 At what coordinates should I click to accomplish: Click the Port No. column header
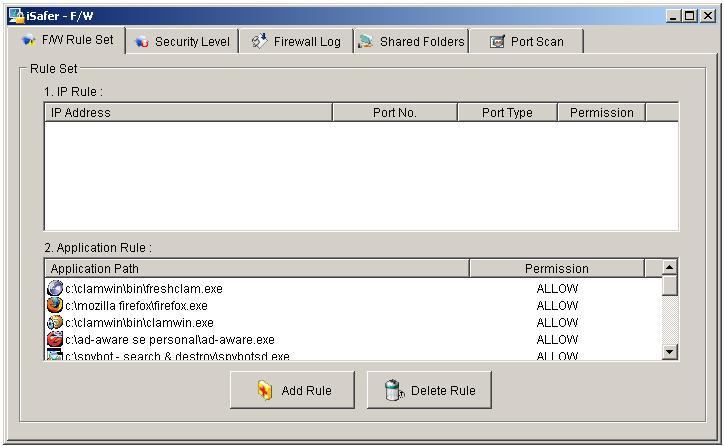tap(395, 113)
